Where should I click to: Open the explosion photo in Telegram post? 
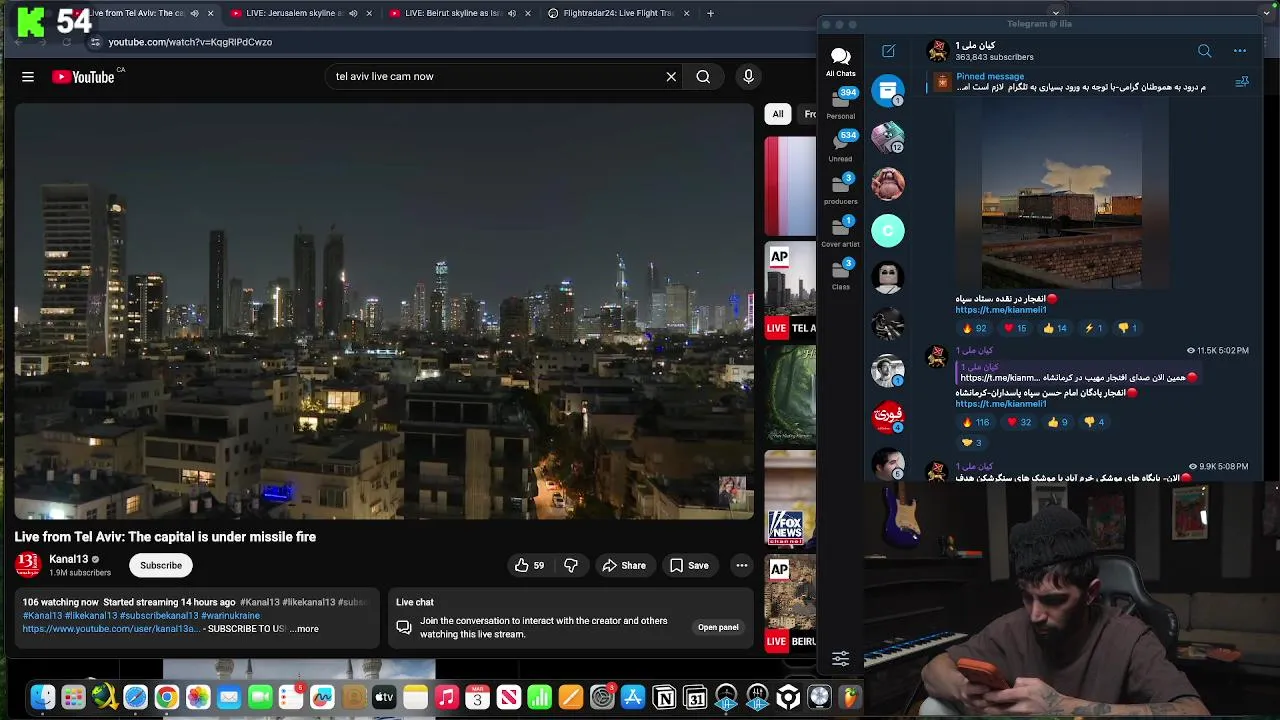[1062, 194]
